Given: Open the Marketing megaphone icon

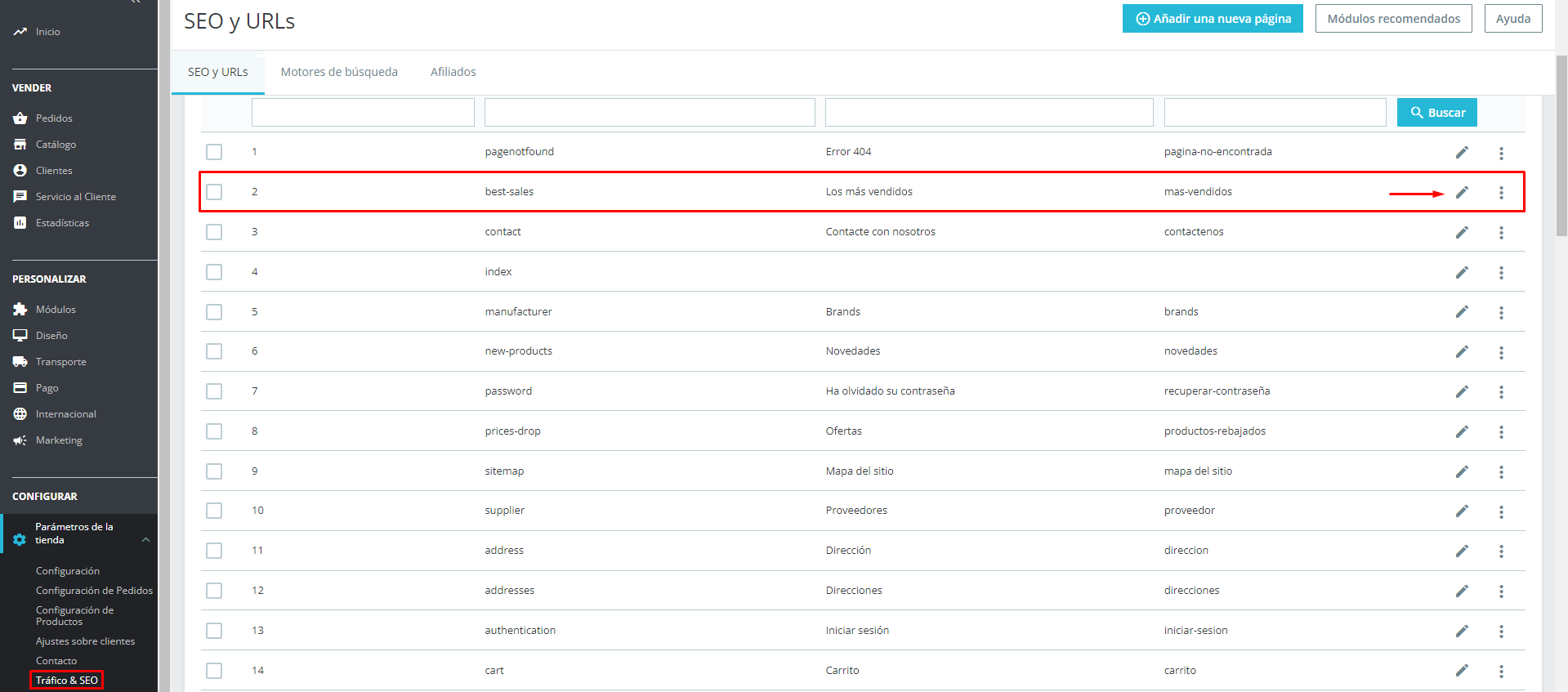Looking at the screenshot, I should 20,440.
